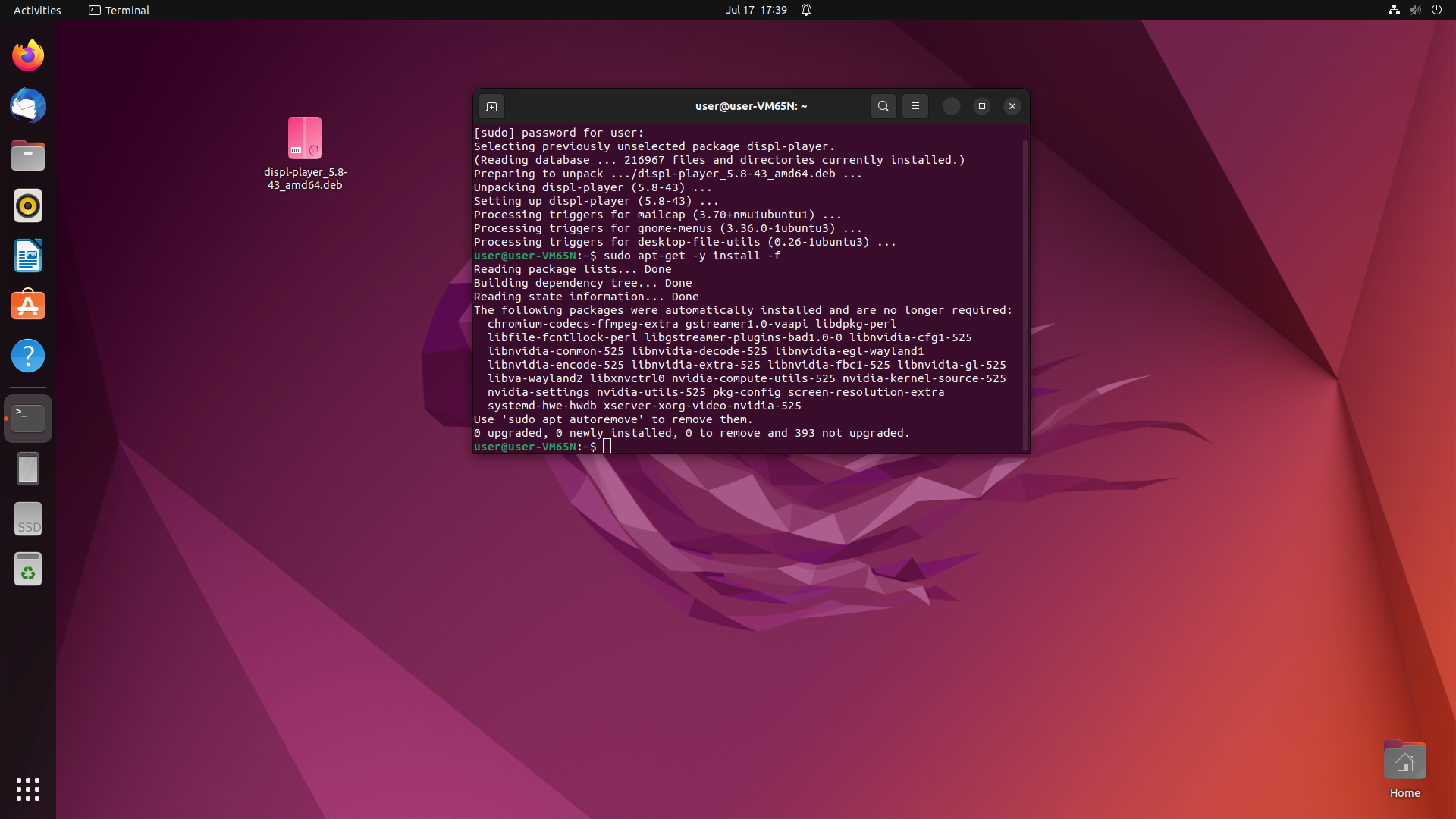Open Thunderbird mail from dock
The width and height of the screenshot is (1456, 819).
28,106
